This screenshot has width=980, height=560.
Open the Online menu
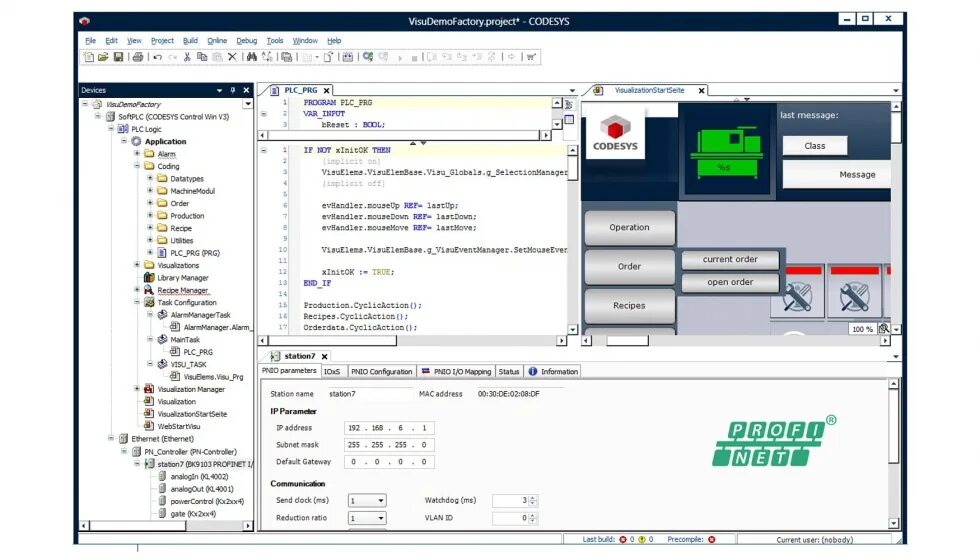point(217,41)
